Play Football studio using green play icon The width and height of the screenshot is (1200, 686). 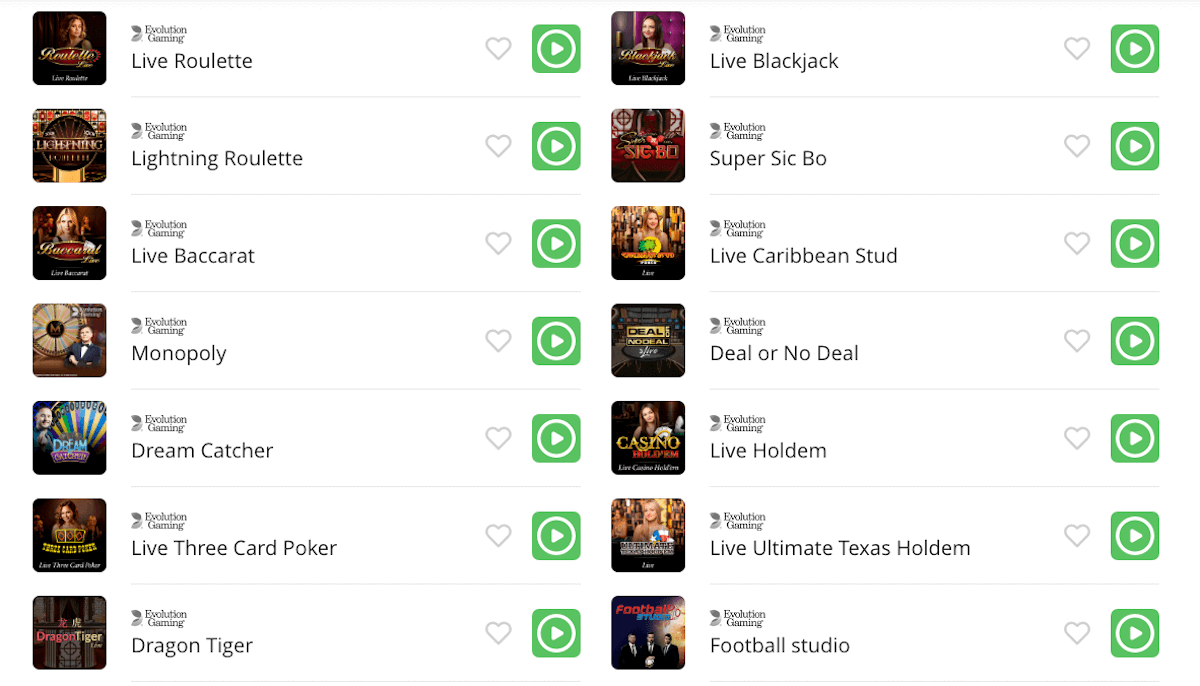click(1135, 633)
